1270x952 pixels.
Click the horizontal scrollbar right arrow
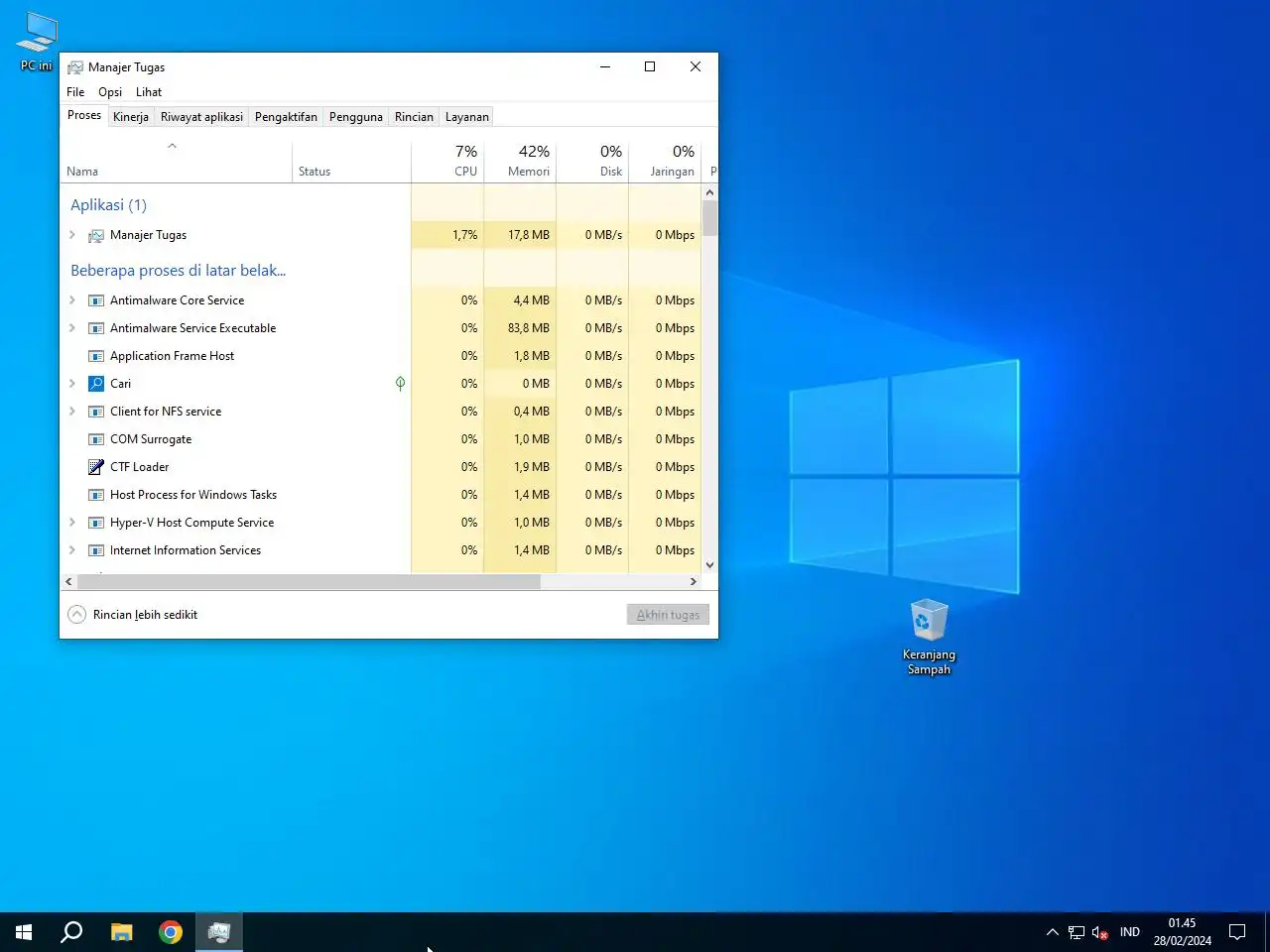(x=694, y=582)
